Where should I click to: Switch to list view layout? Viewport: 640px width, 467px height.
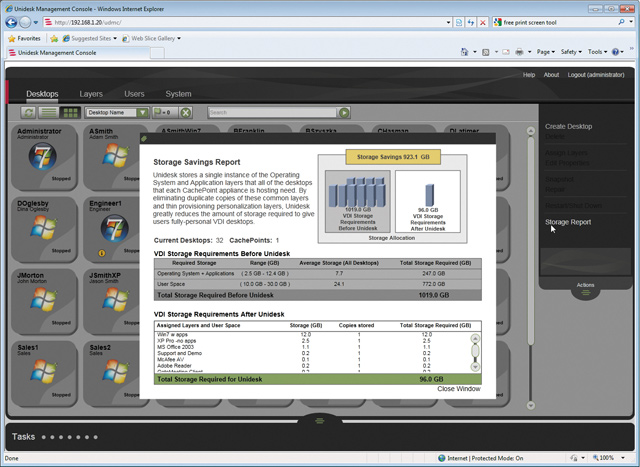(48, 113)
